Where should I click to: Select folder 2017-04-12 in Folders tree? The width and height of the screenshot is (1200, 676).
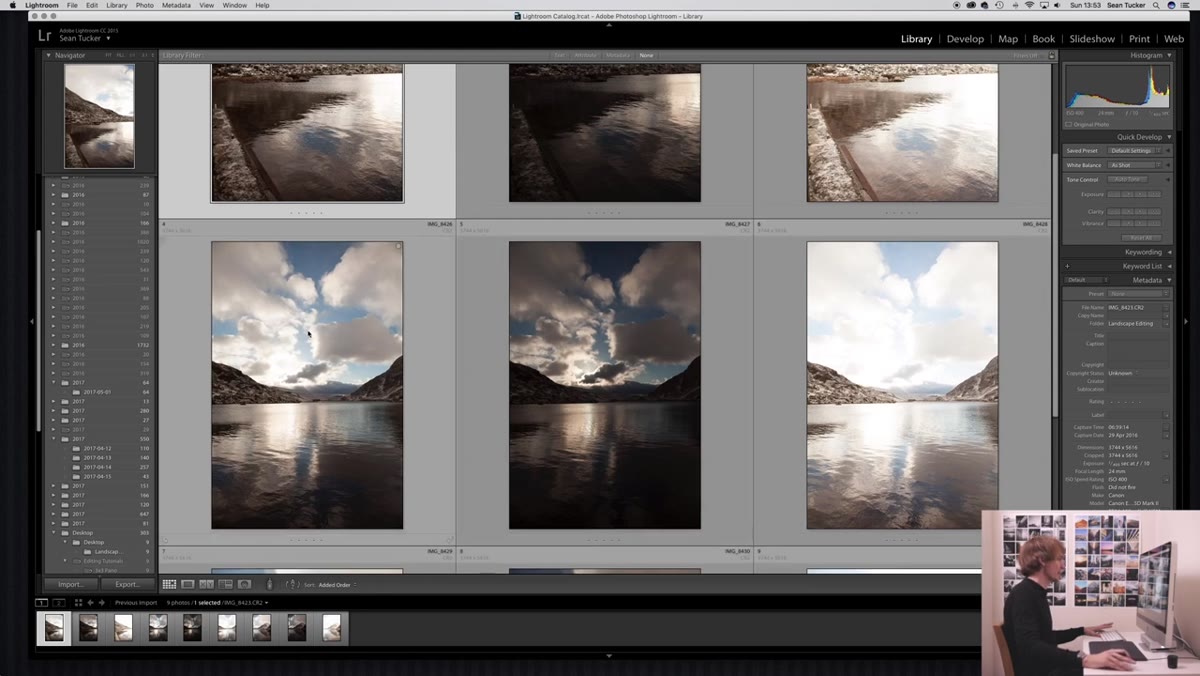click(x=98, y=449)
